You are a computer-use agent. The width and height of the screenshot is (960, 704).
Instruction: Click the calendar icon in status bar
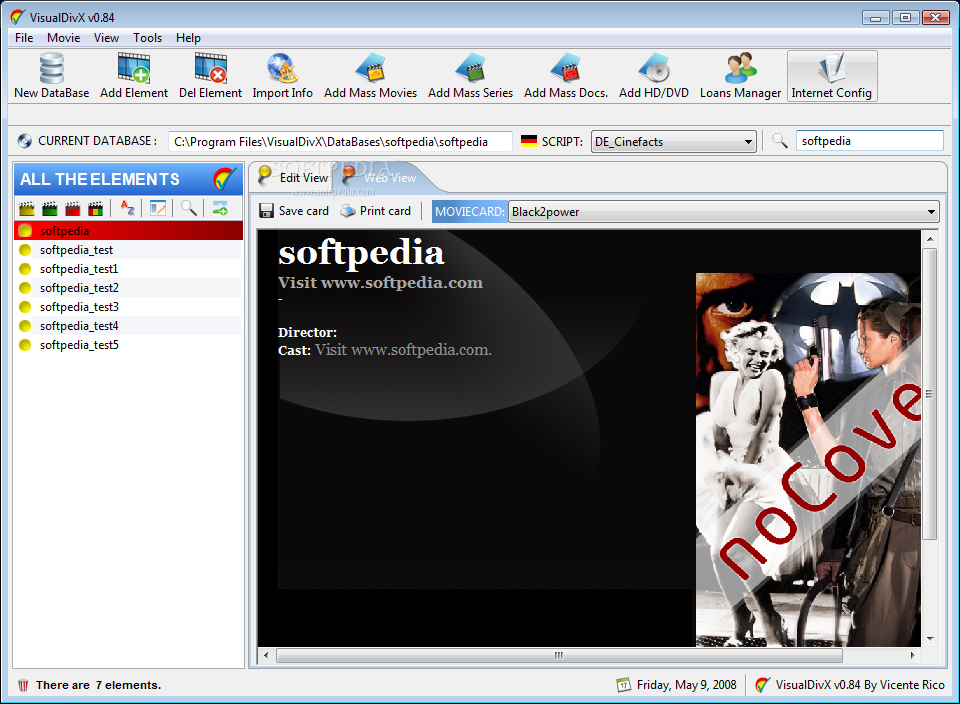(623, 684)
